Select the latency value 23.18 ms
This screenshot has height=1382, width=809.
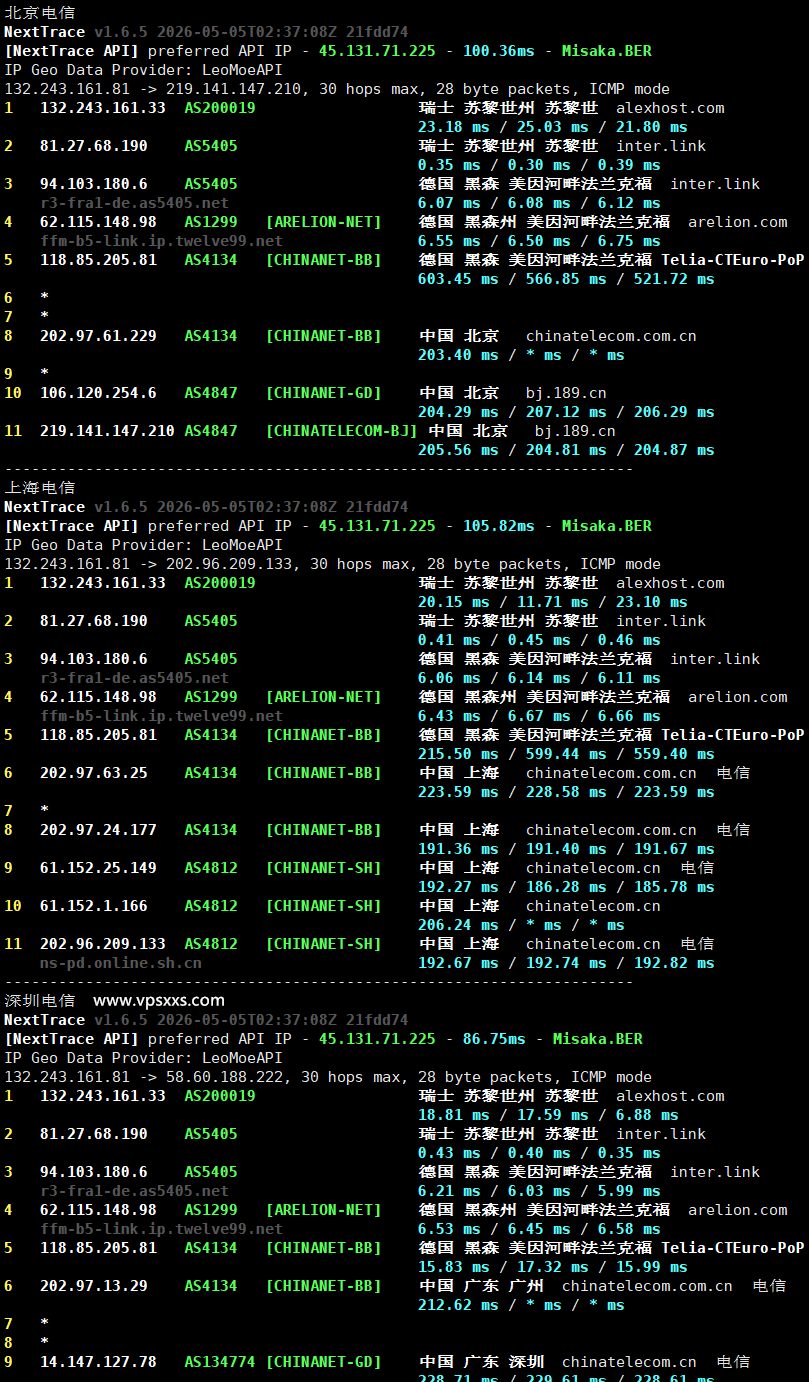pyautogui.click(x=454, y=127)
